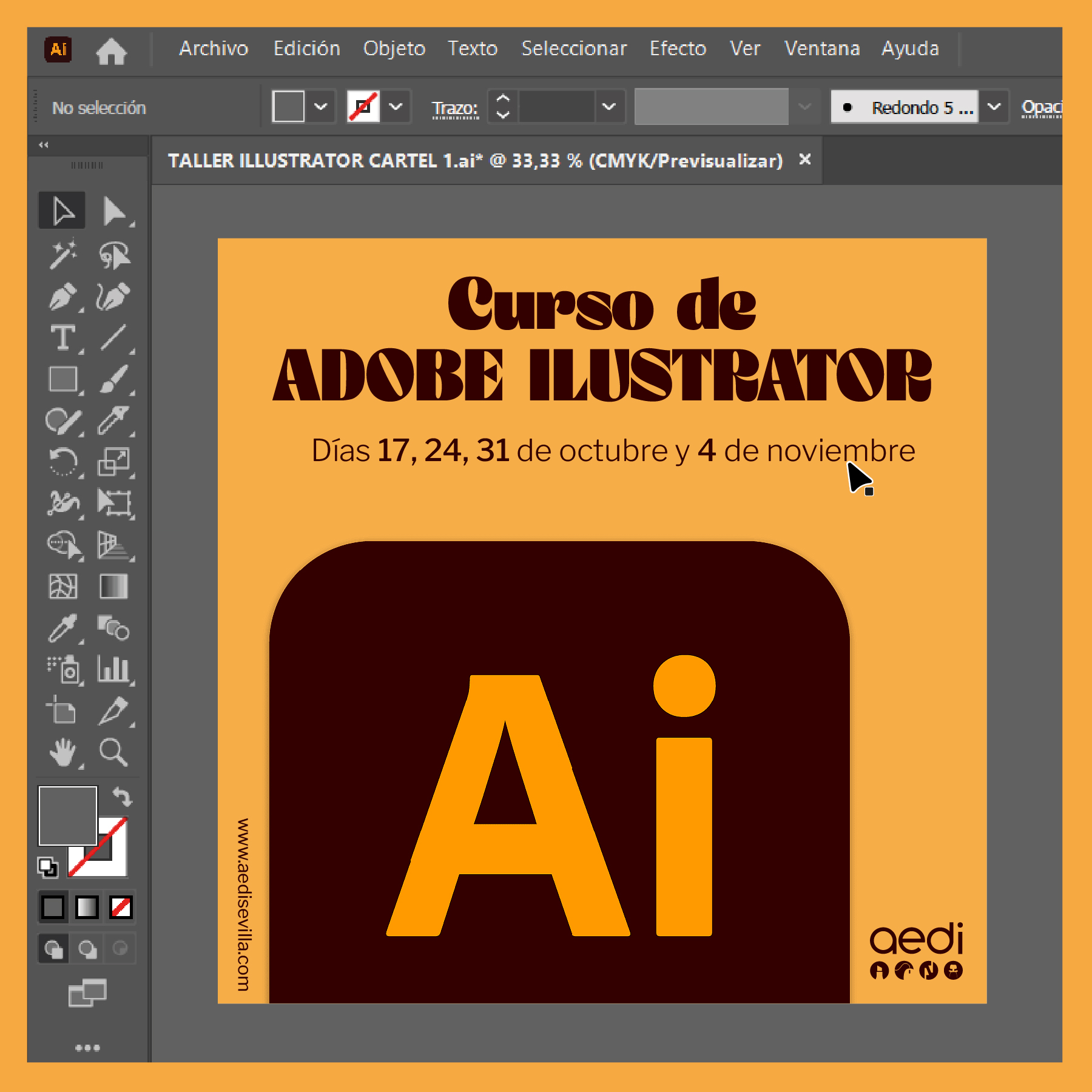The image size is (1092, 1092).
Task: Click the Trazo stroke panel link
Action: (x=455, y=109)
